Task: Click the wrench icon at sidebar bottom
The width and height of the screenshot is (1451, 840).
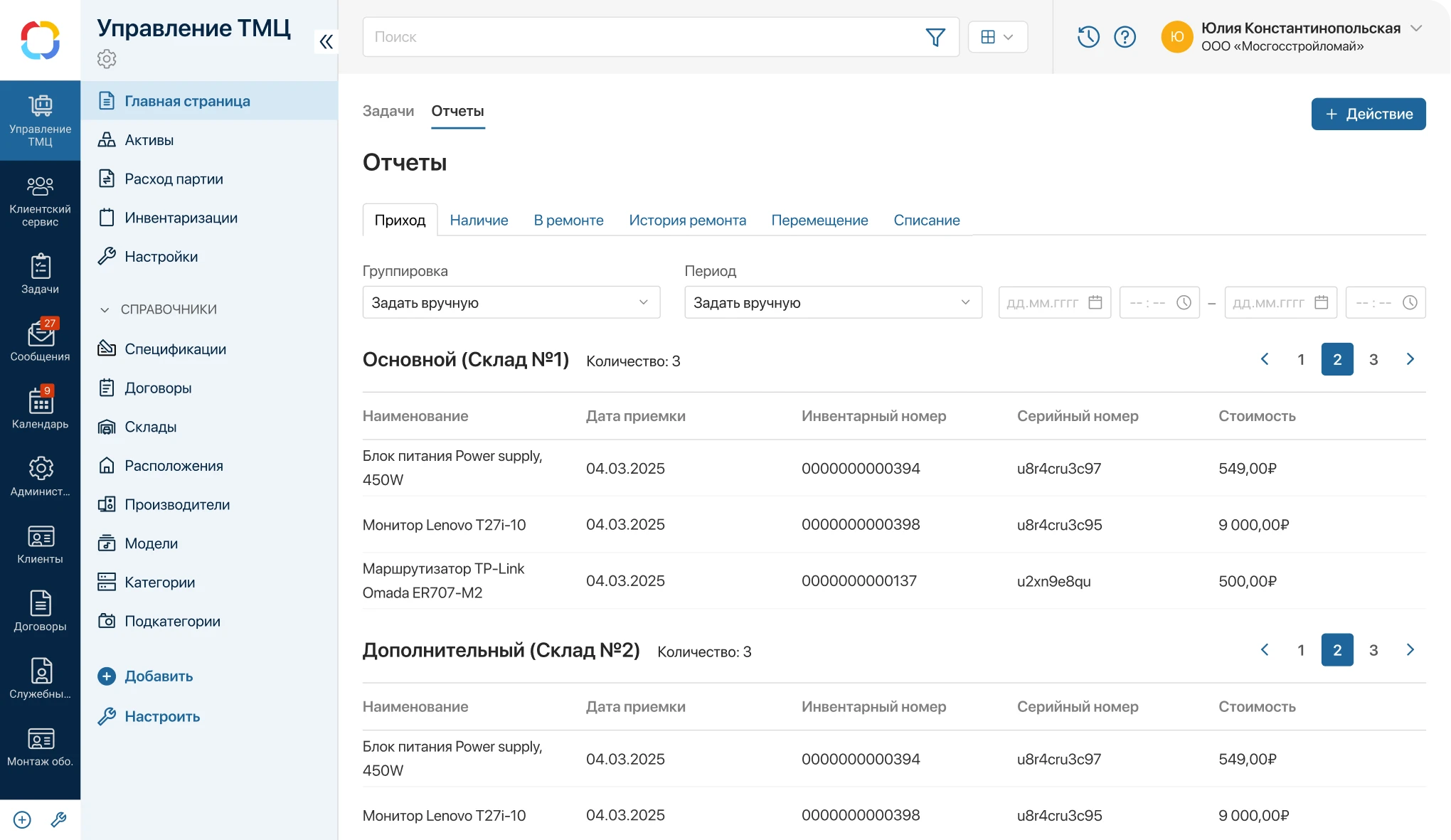Action: 58,819
